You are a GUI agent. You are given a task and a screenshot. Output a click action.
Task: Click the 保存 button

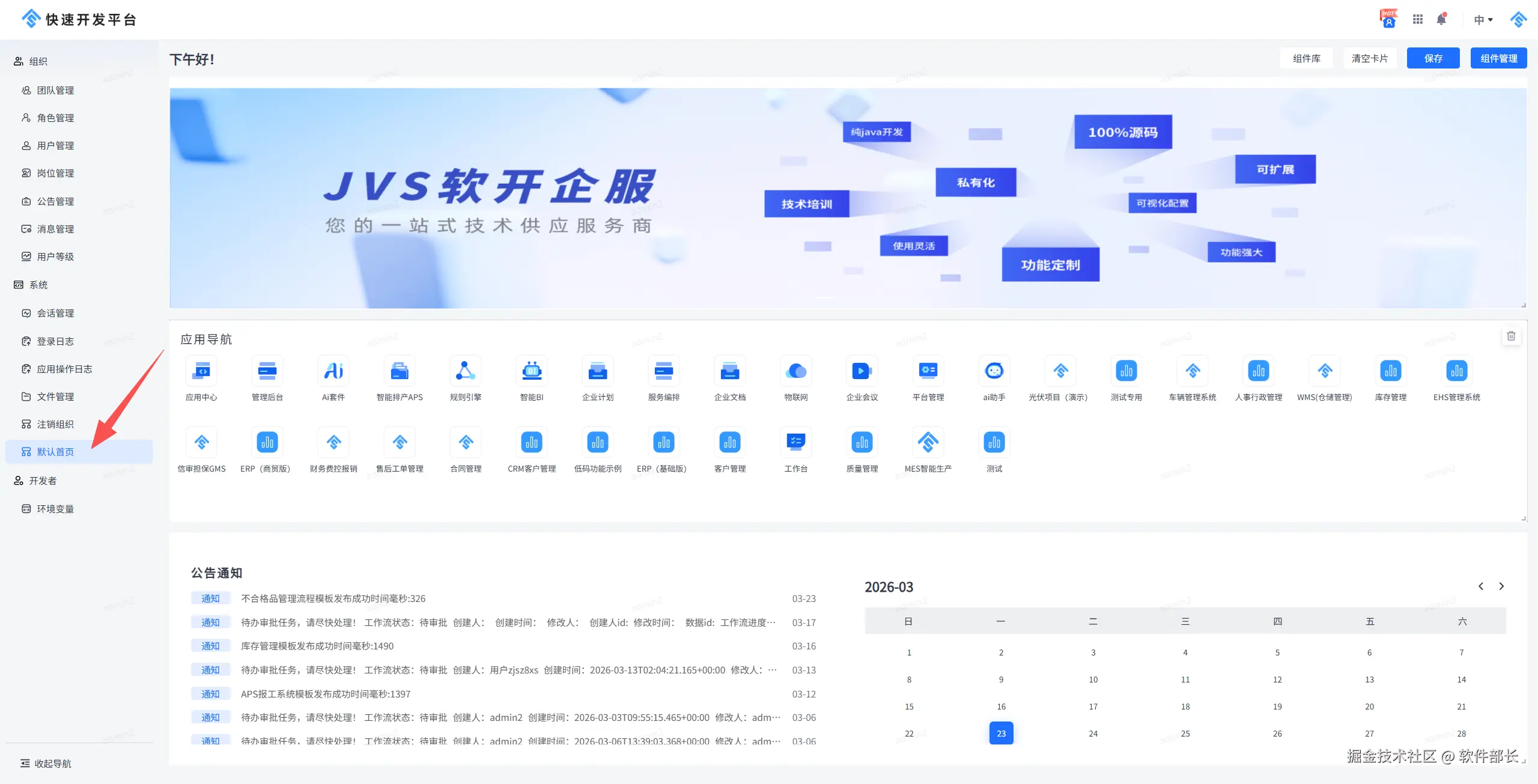(1433, 58)
